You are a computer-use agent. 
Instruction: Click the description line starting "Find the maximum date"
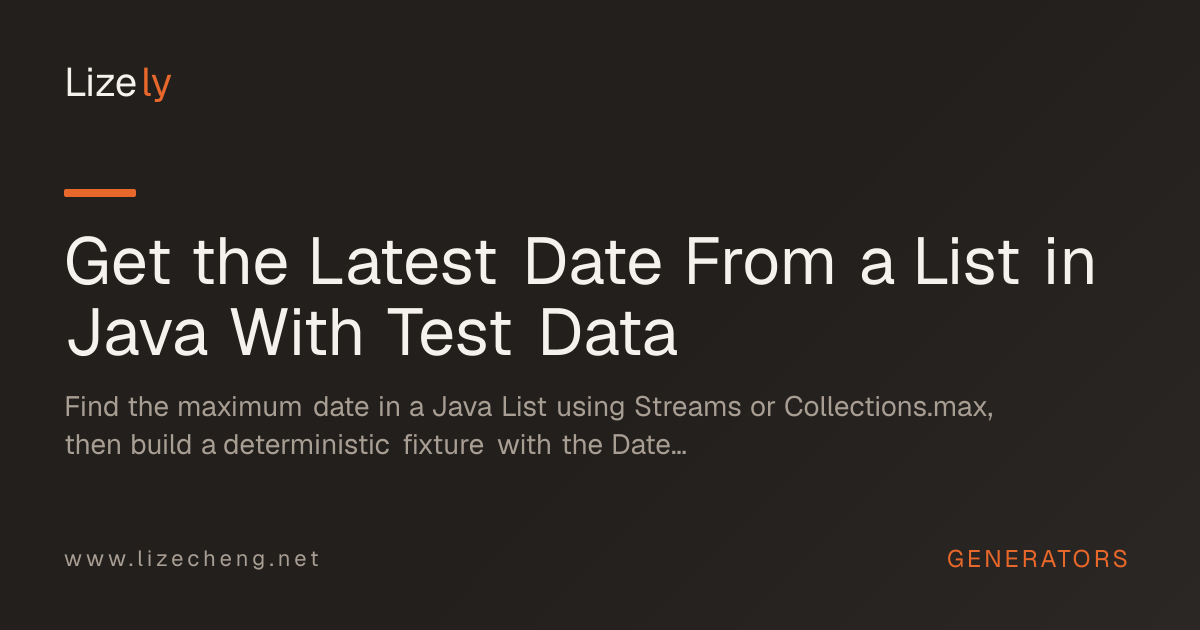pyautogui.click(x=529, y=408)
